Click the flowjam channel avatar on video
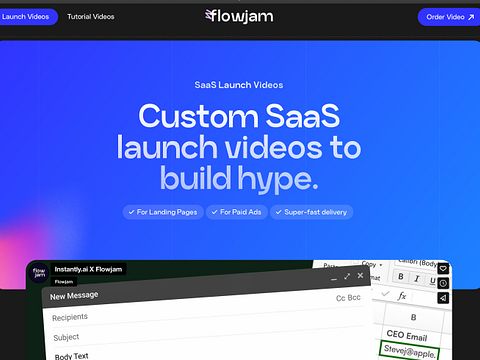 coord(39,273)
